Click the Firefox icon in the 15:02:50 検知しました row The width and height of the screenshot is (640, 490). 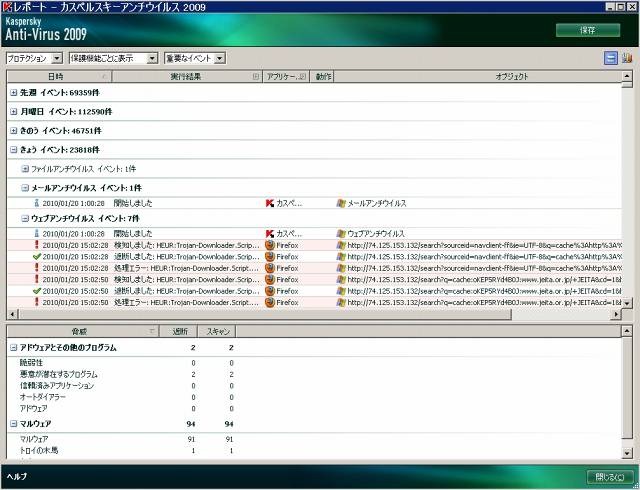tap(269, 279)
